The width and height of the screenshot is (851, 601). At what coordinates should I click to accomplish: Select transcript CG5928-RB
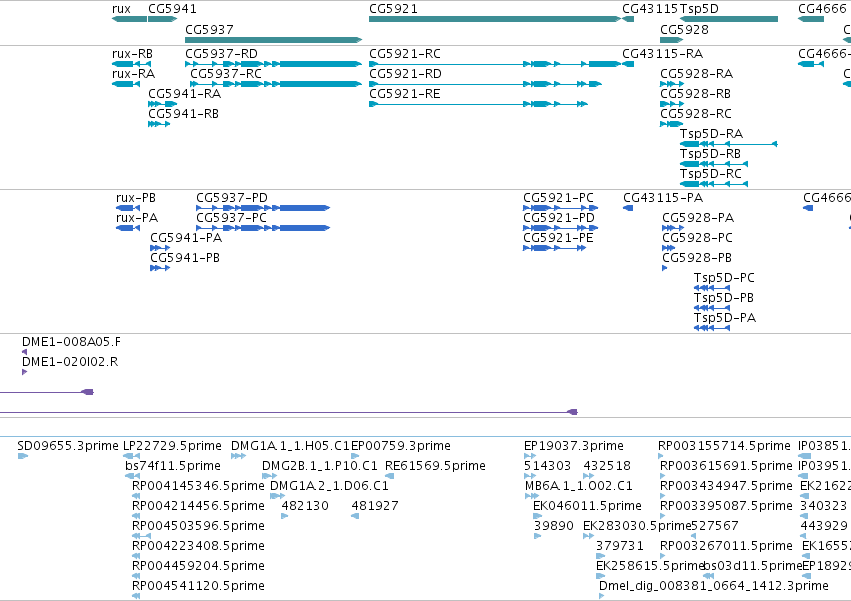pyautogui.click(x=672, y=104)
